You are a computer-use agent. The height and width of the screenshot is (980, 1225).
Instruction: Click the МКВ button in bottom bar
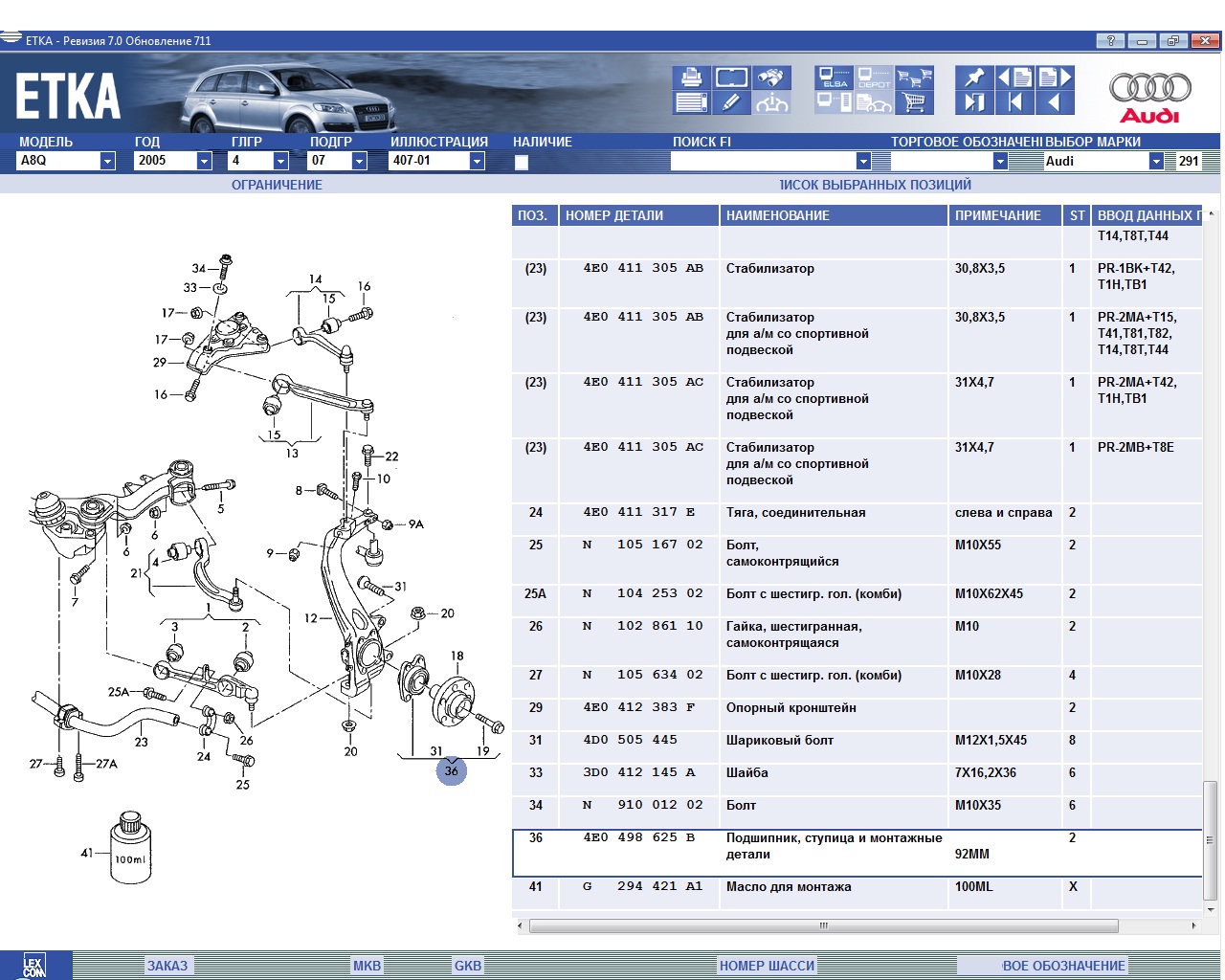pos(367,966)
